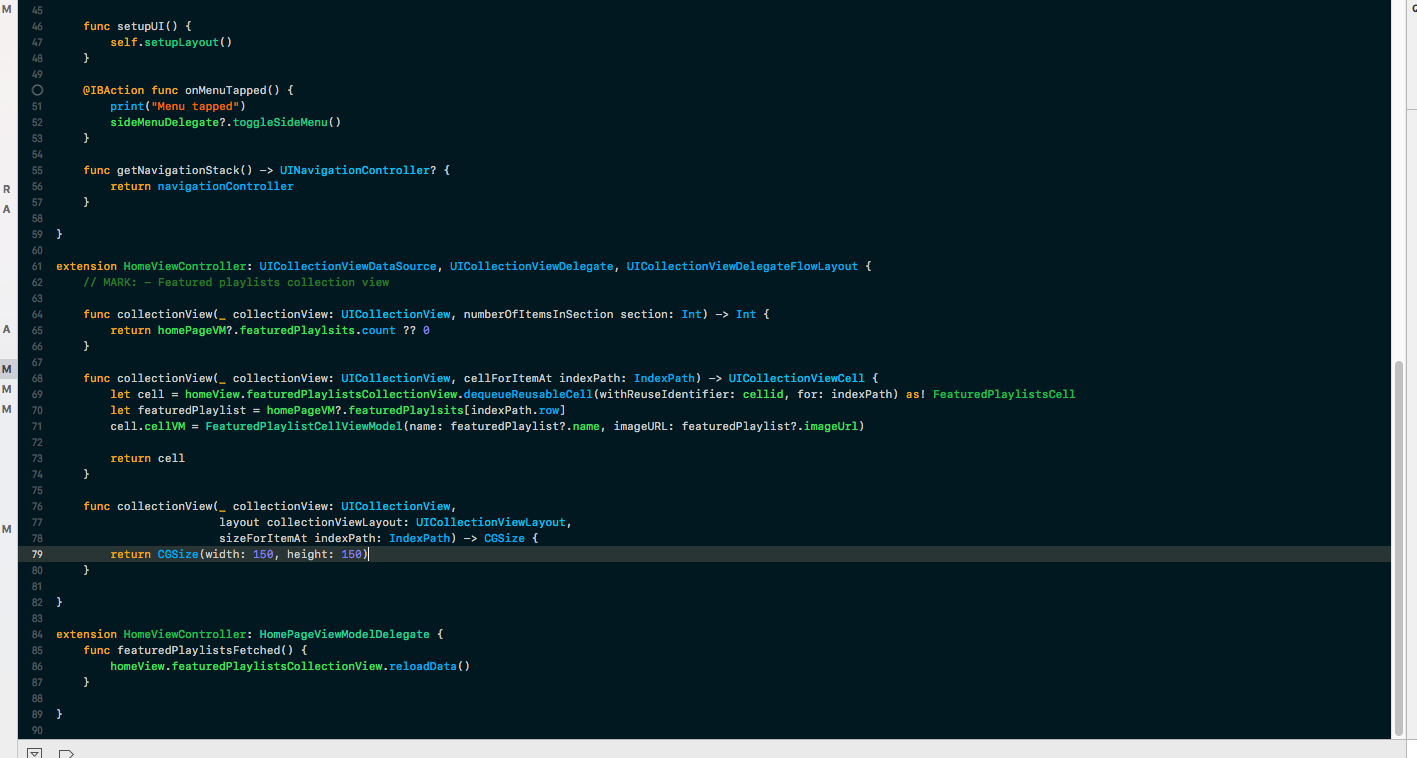Viewport: 1417px width, 758px height.
Task: Click the IBAction connection circle beside onMenuTapped
Action: (37, 90)
